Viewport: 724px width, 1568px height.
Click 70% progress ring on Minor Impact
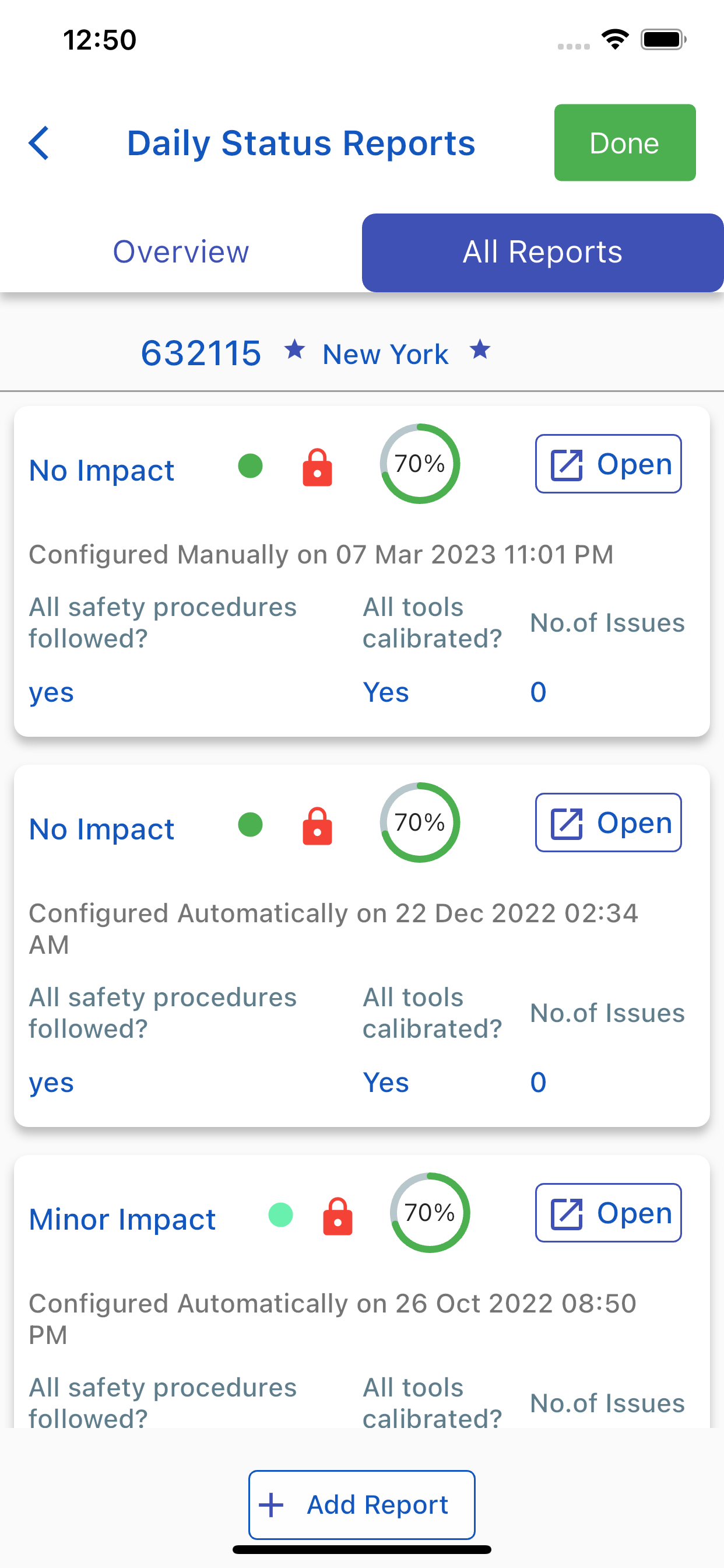[x=430, y=1213]
